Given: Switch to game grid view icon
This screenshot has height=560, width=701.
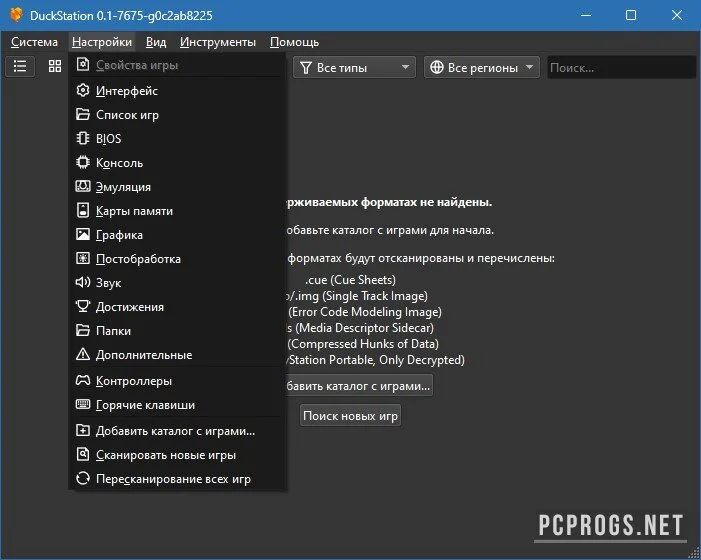Looking at the screenshot, I should (x=55, y=67).
